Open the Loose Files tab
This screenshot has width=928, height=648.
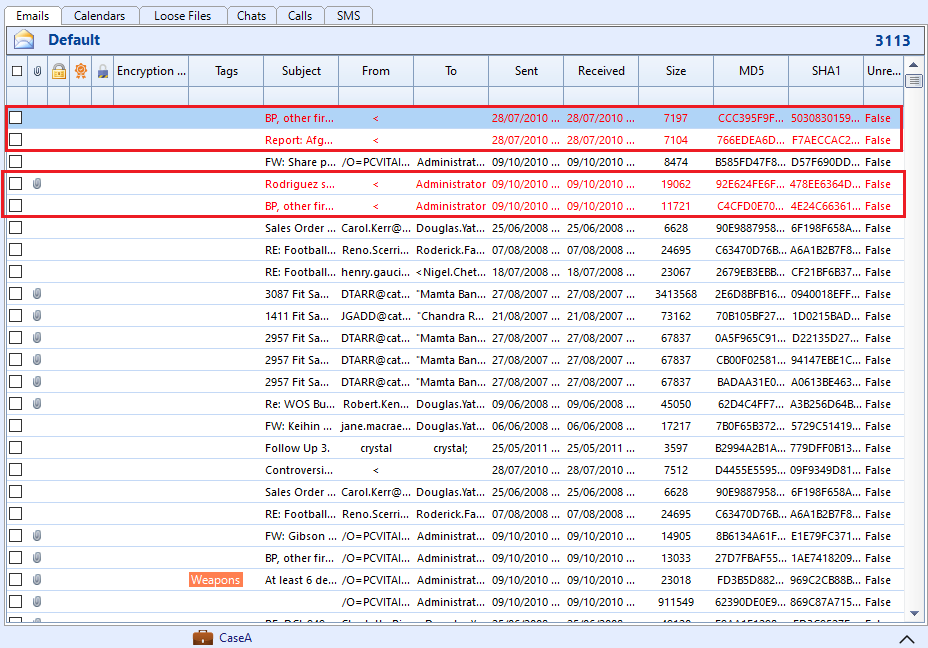[182, 15]
